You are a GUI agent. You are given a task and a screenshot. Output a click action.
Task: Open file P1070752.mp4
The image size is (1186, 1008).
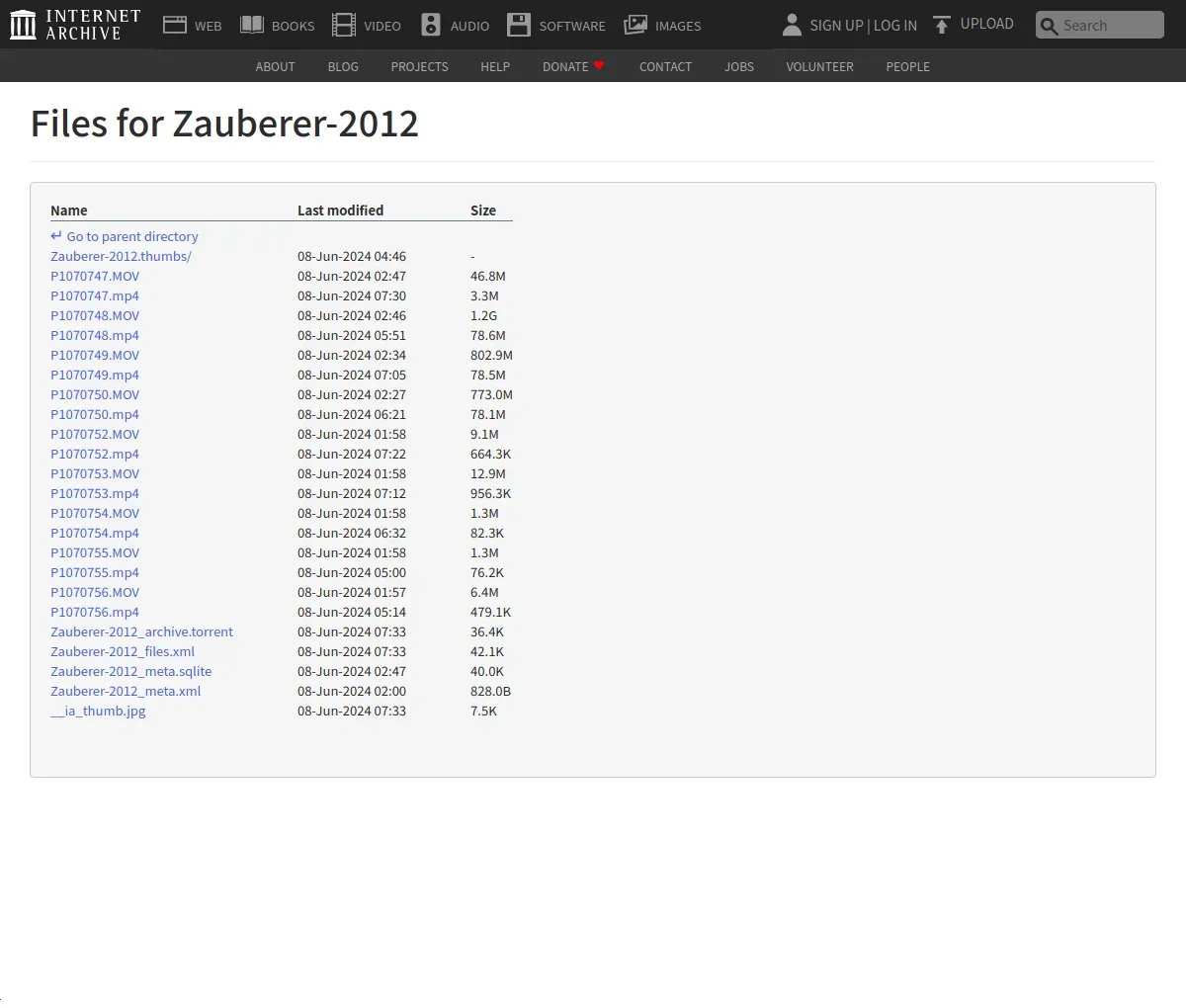95,454
